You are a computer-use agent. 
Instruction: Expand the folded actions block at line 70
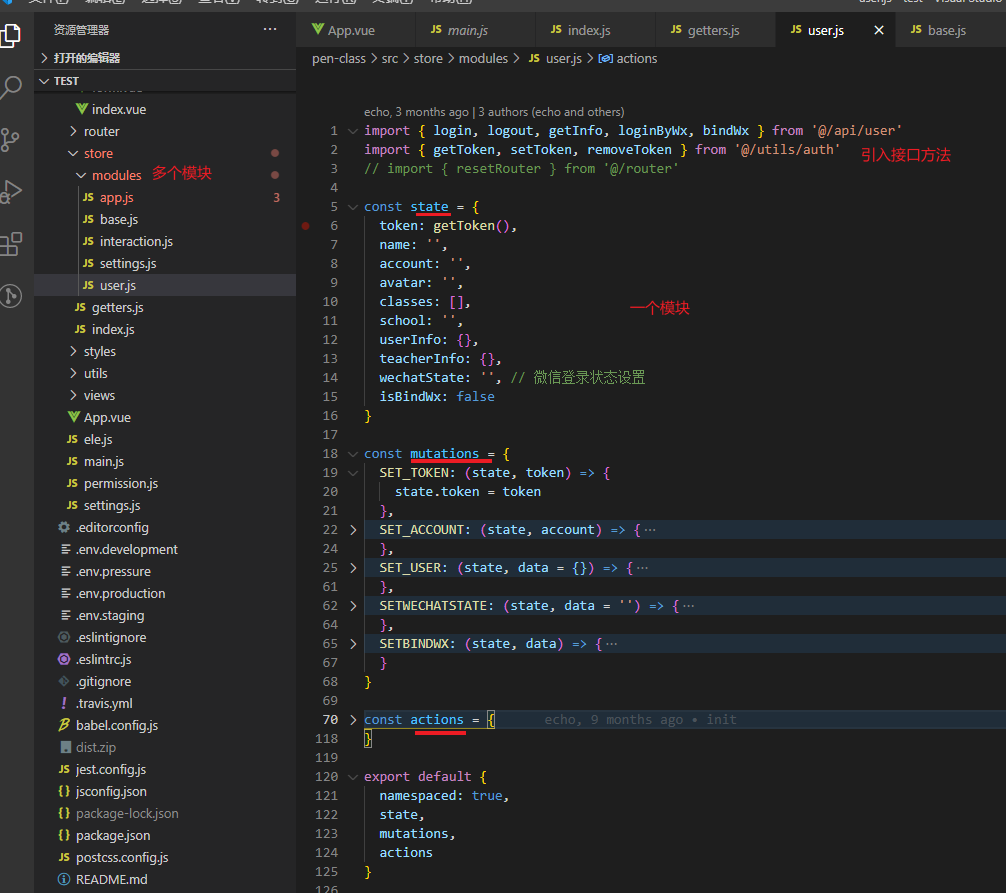click(x=352, y=720)
